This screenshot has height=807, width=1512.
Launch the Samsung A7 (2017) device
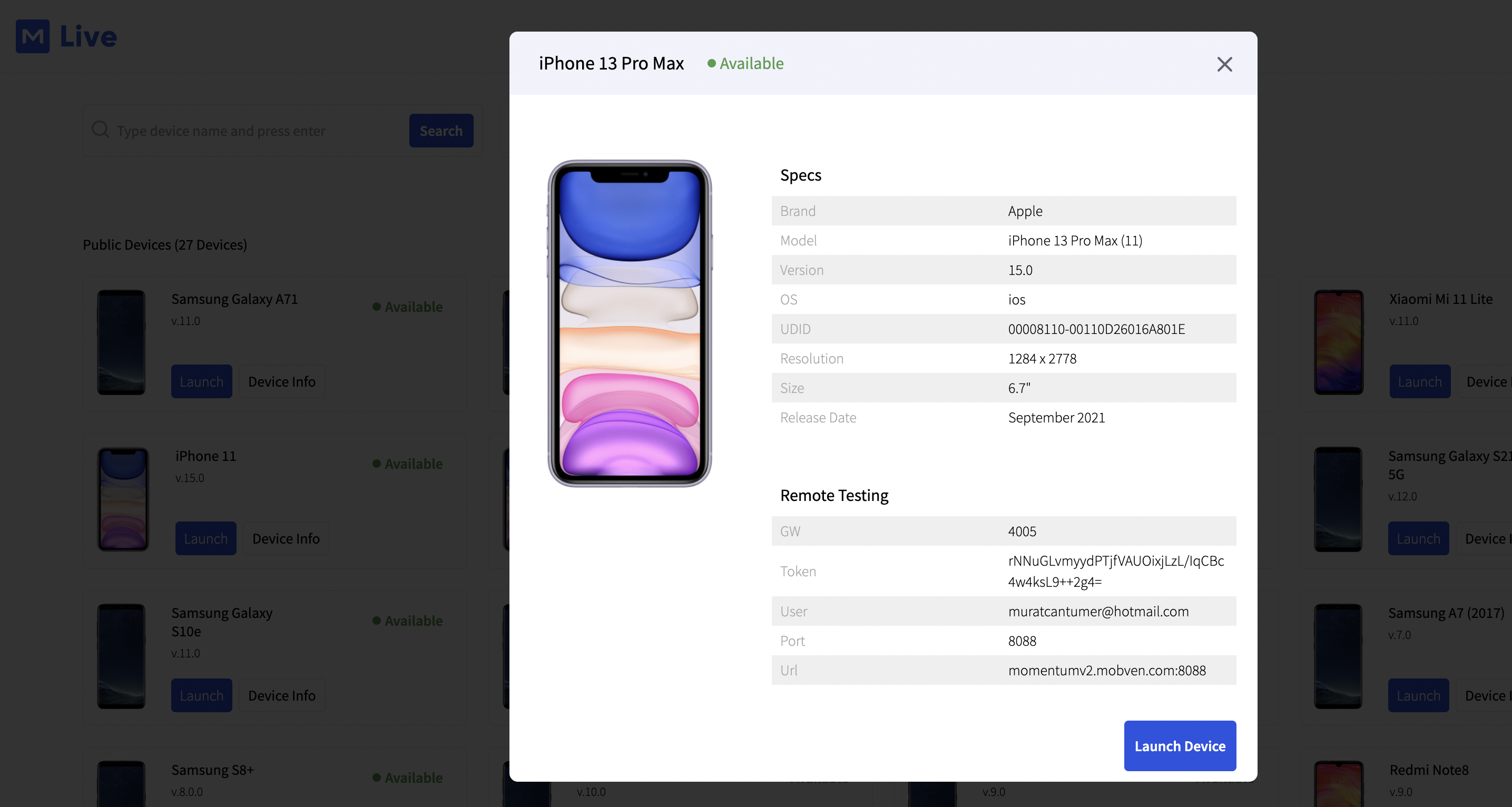pos(1418,695)
